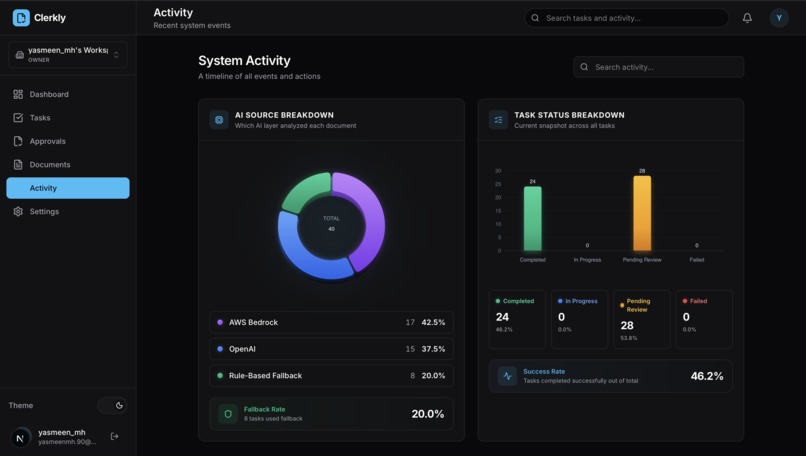Click the Approvals document icon
Screen dimensions: 806x456
pos(18,141)
